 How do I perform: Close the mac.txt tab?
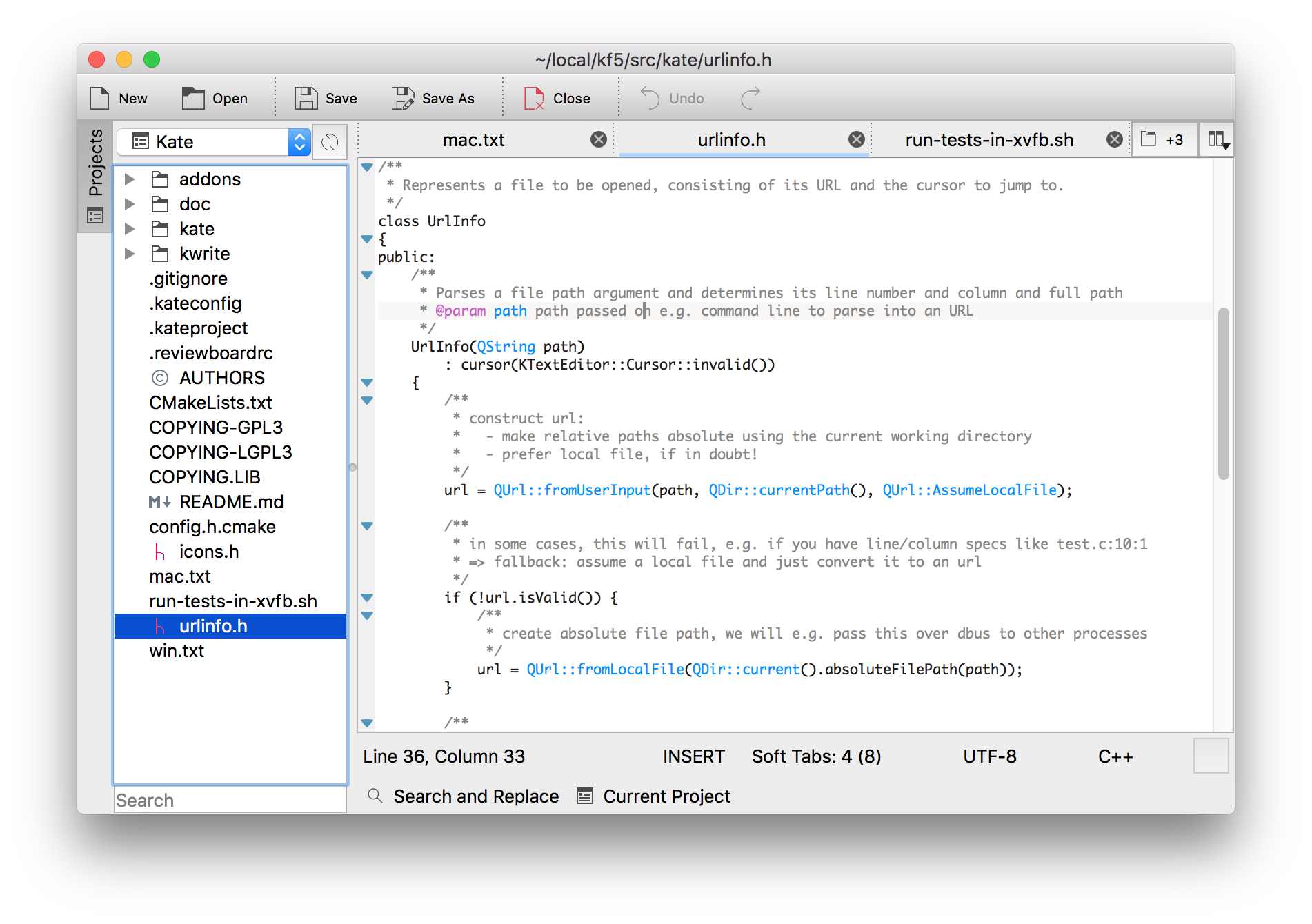599,140
